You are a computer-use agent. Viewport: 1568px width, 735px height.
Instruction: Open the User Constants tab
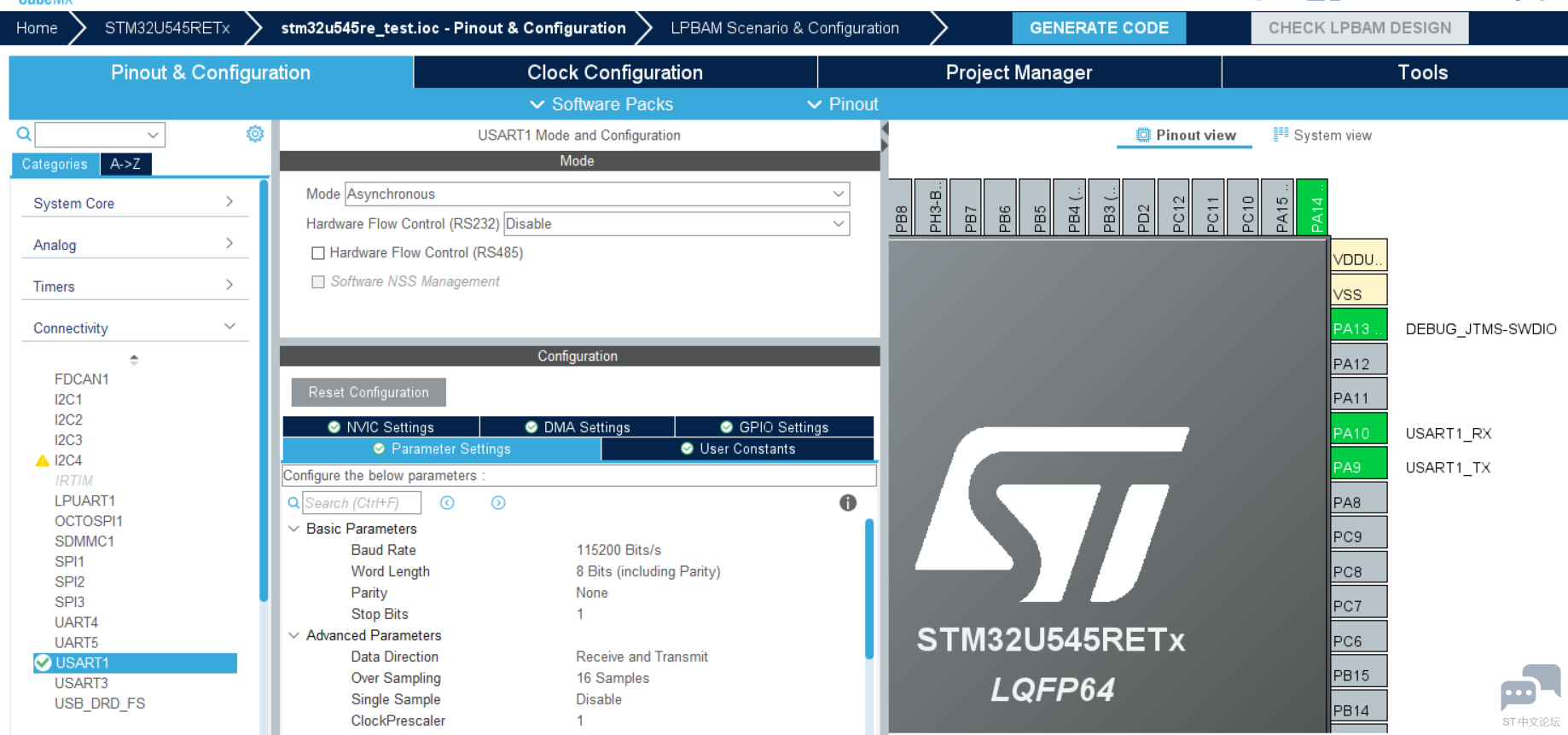tap(738, 449)
